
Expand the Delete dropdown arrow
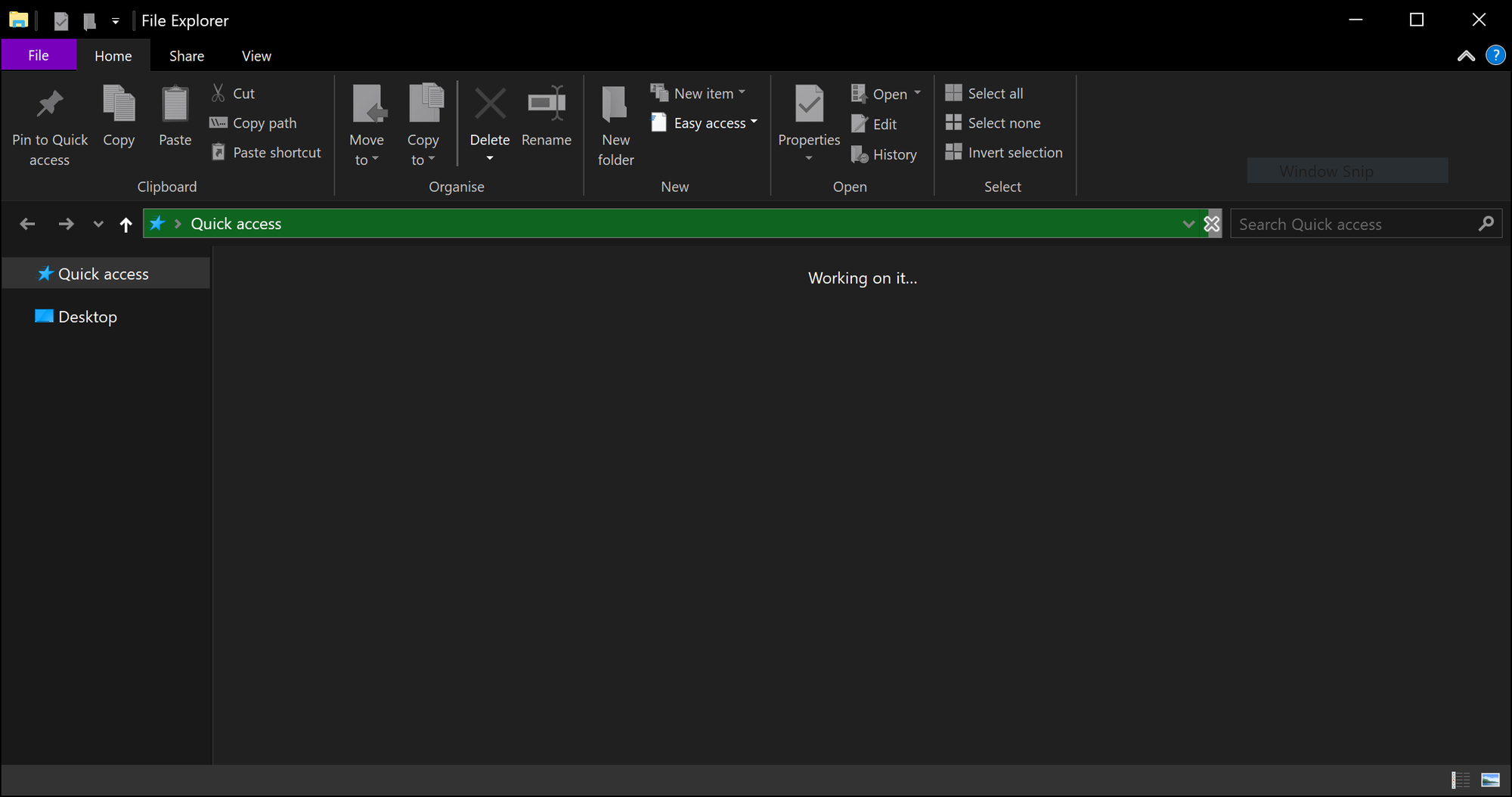click(x=490, y=158)
